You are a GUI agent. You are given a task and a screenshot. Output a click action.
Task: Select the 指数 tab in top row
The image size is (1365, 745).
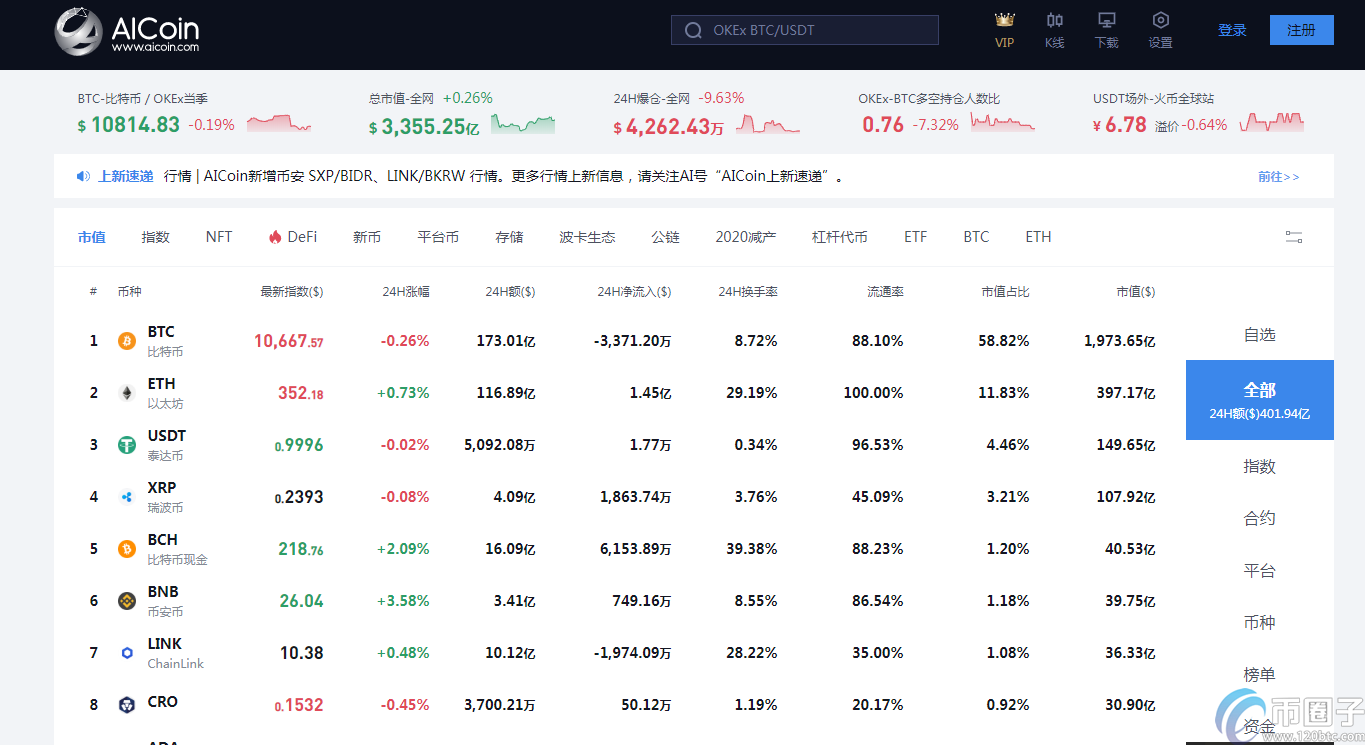[155, 237]
